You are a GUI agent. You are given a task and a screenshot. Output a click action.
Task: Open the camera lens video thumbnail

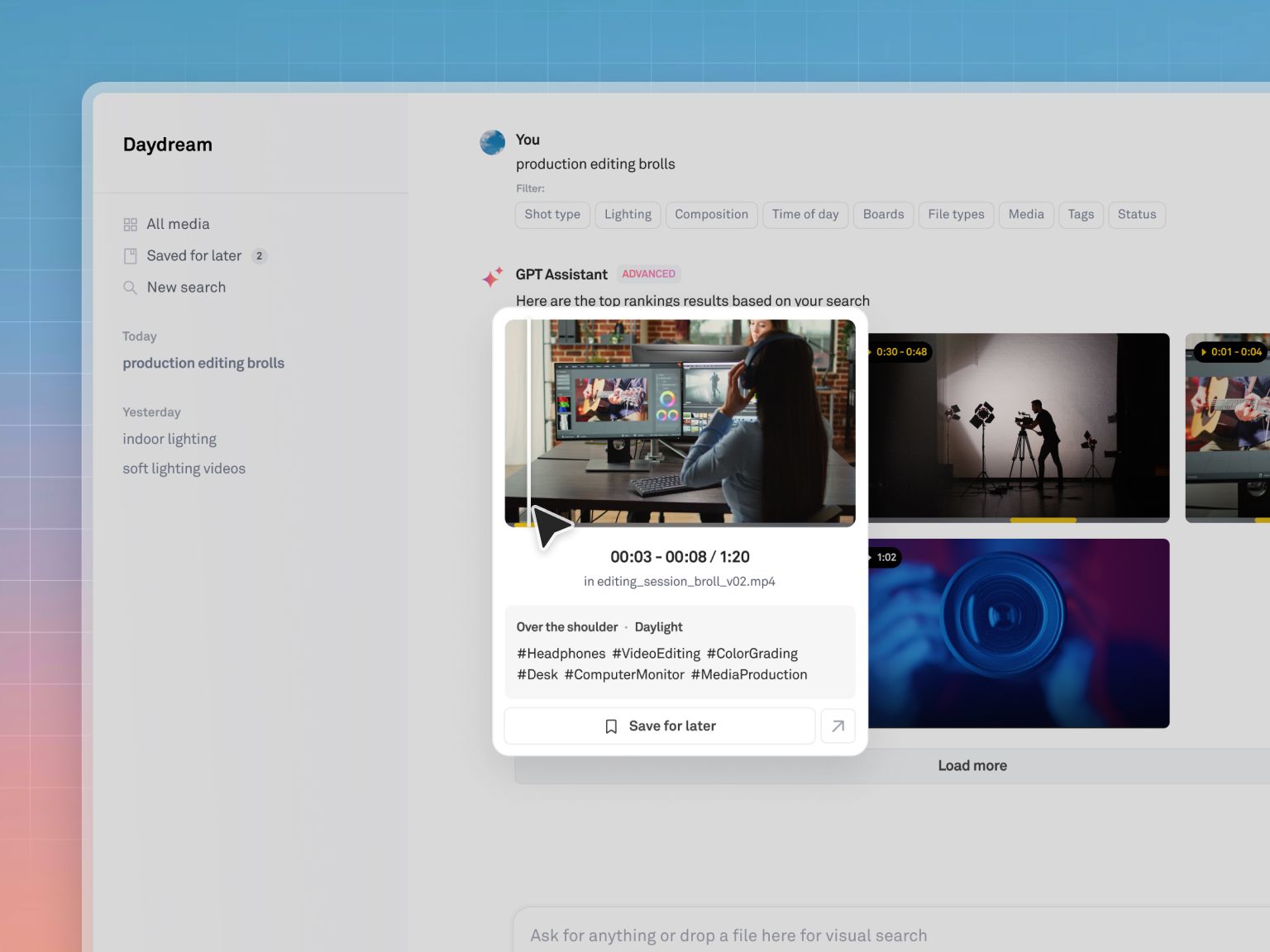[x=1019, y=633]
